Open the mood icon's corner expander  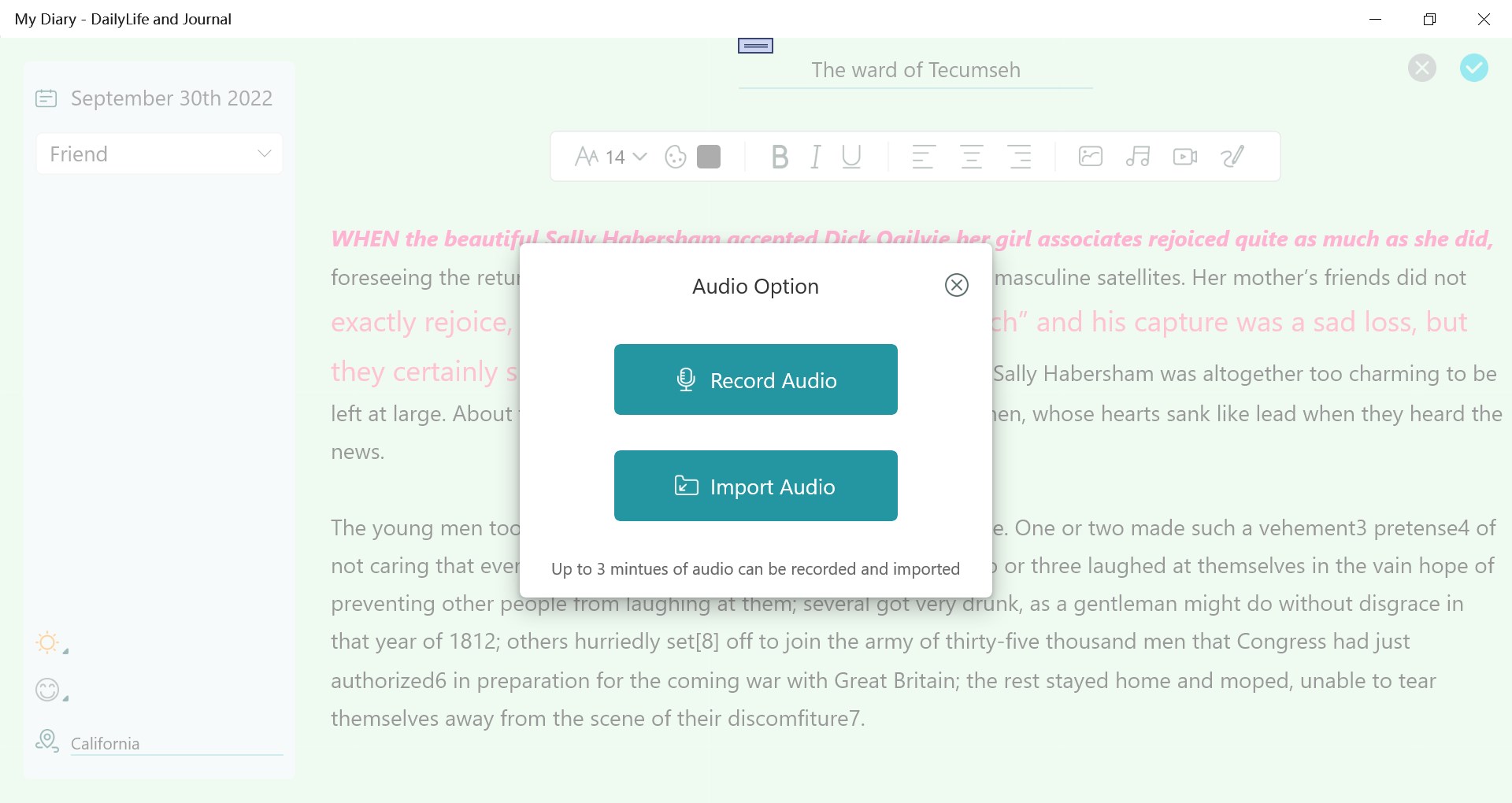[66, 698]
